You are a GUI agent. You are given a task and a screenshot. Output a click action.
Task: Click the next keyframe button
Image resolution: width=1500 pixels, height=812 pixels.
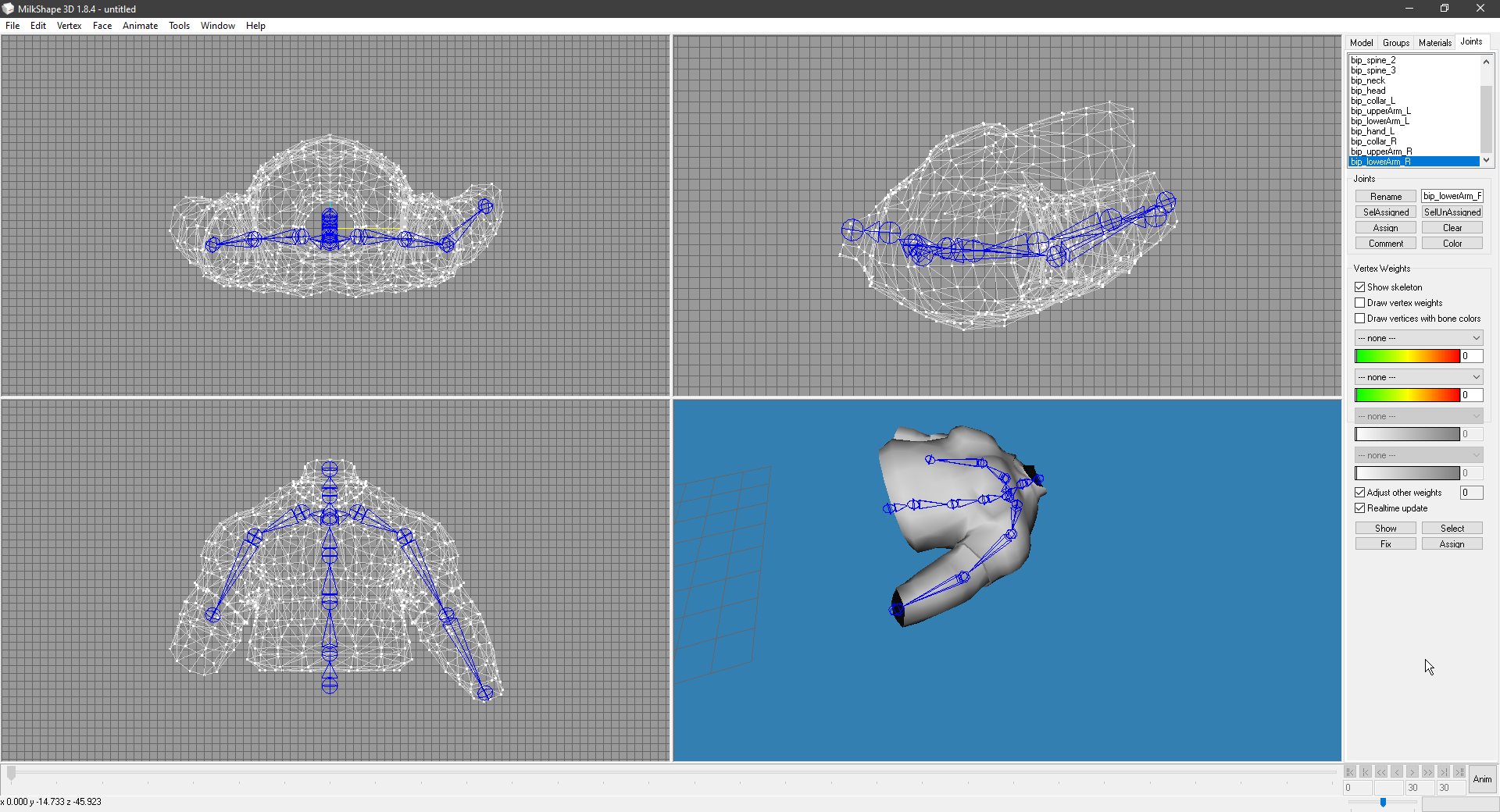[1444, 772]
